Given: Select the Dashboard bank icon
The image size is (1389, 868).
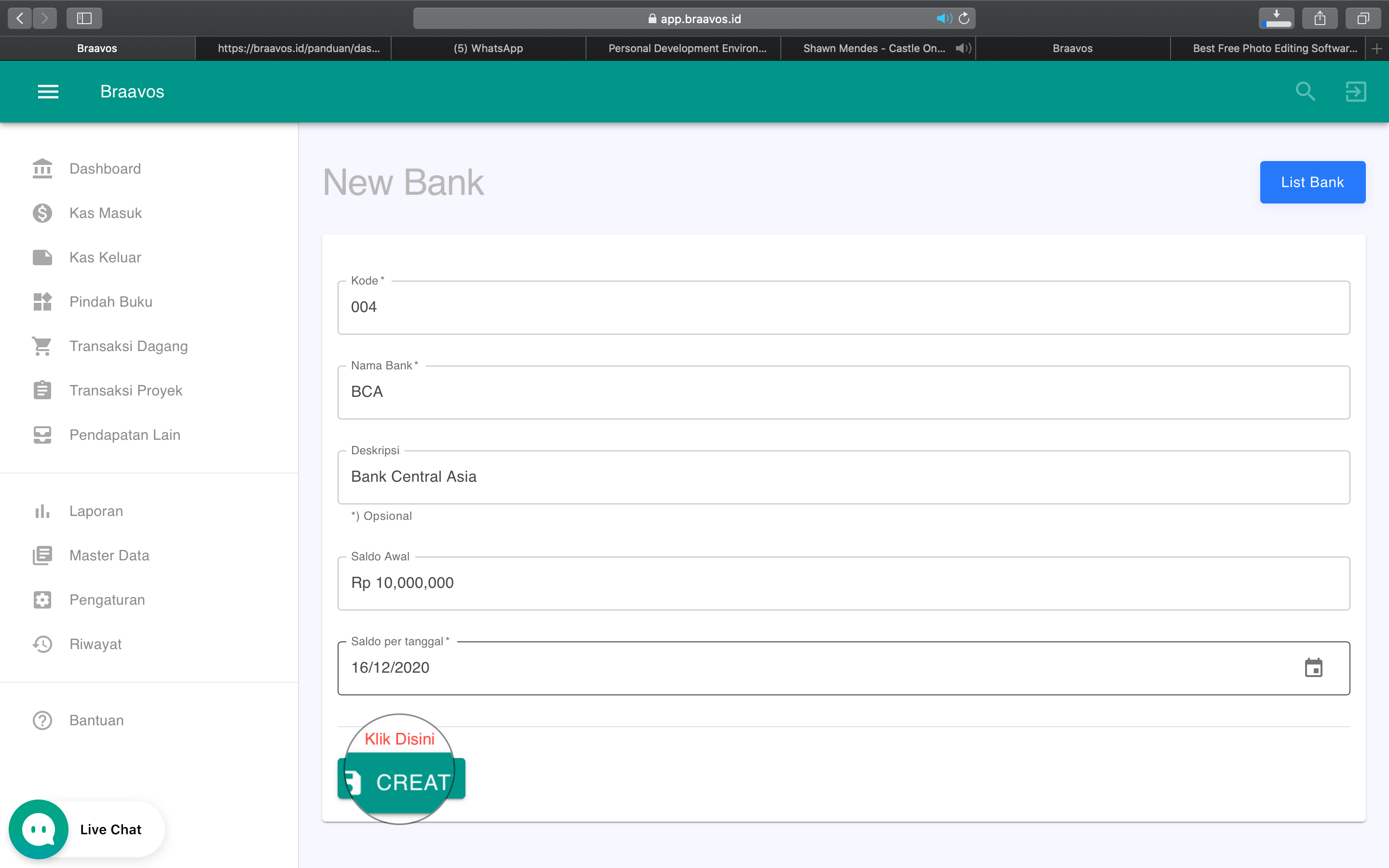Looking at the screenshot, I should [42, 168].
